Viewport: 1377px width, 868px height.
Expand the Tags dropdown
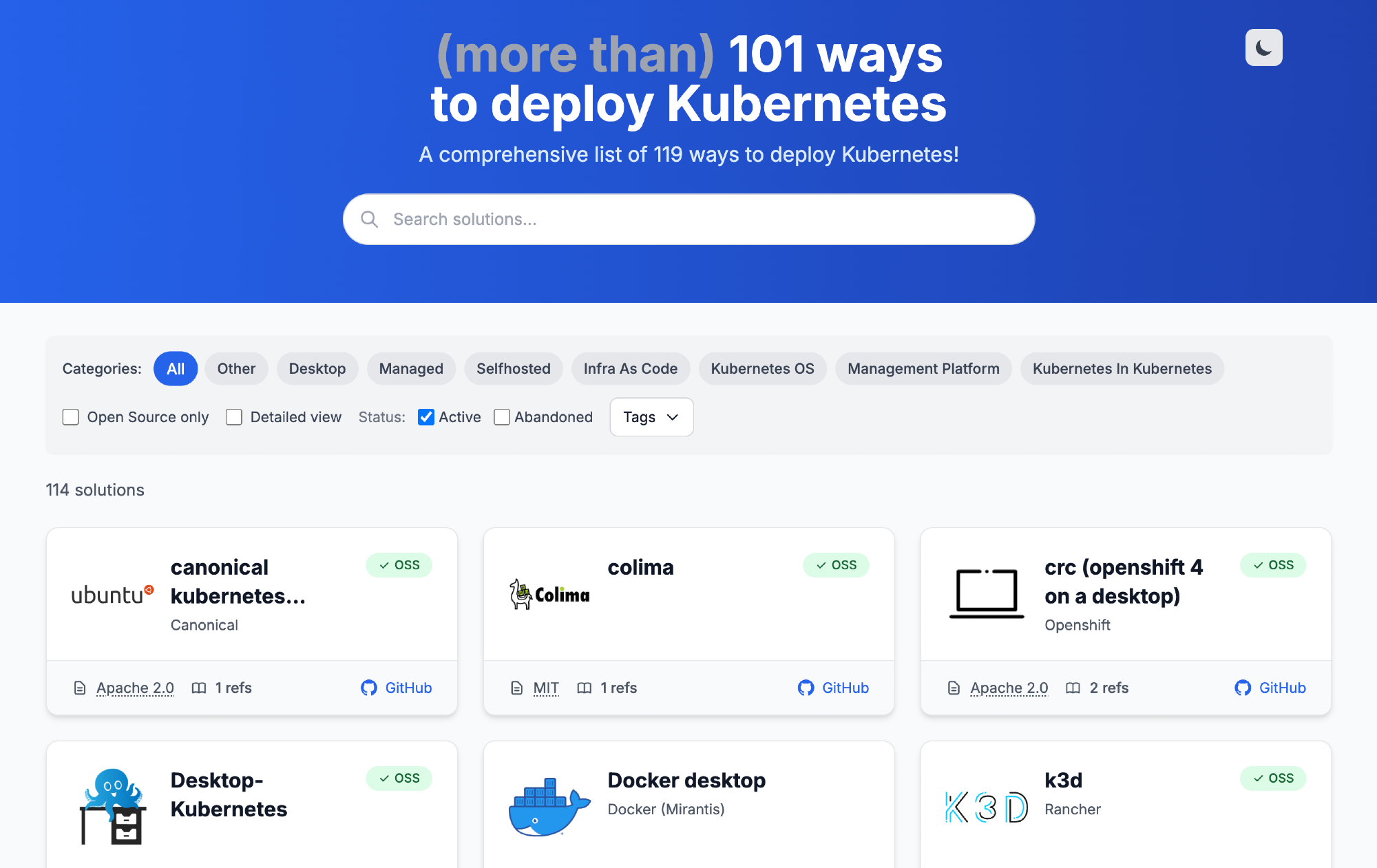click(x=651, y=417)
